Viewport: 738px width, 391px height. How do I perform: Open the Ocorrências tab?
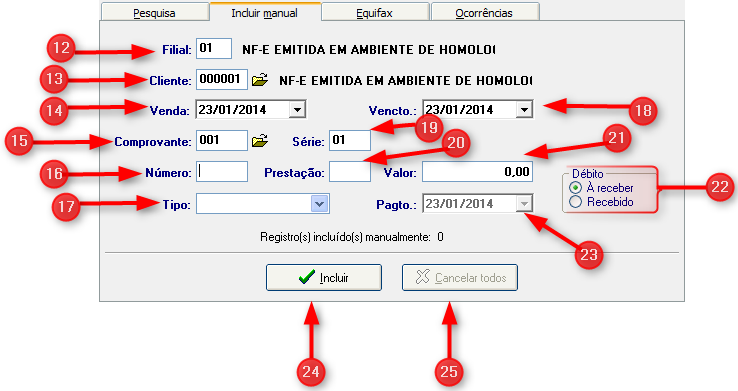[484, 13]
